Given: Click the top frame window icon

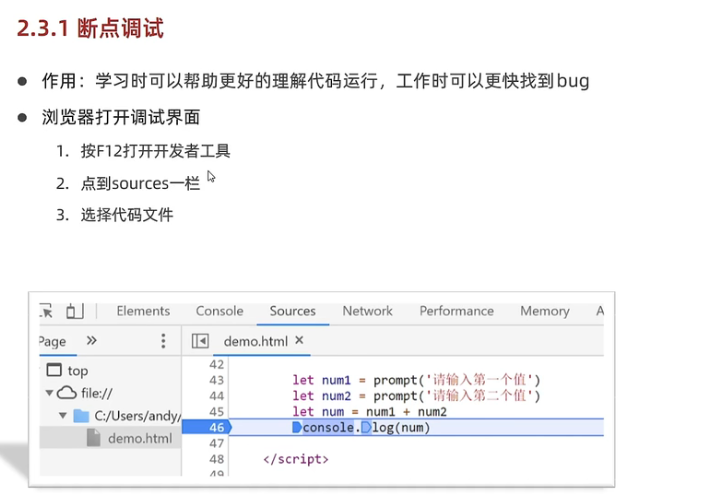Looking at the screenshot, I should [54, 370].
